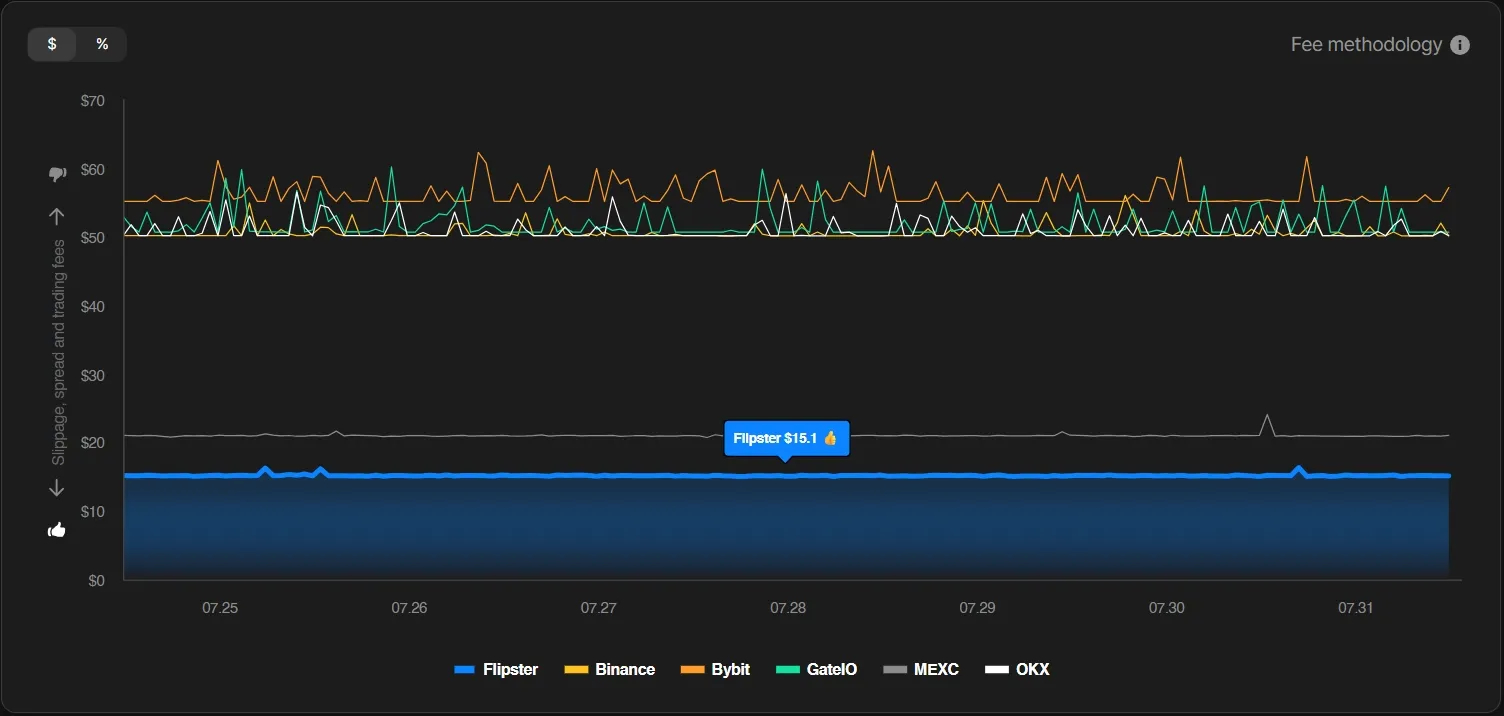Click the 07.28 date label on x-axis
Image resolution: width=1504 pixels, height=716 pixels.
click(787, 608)
